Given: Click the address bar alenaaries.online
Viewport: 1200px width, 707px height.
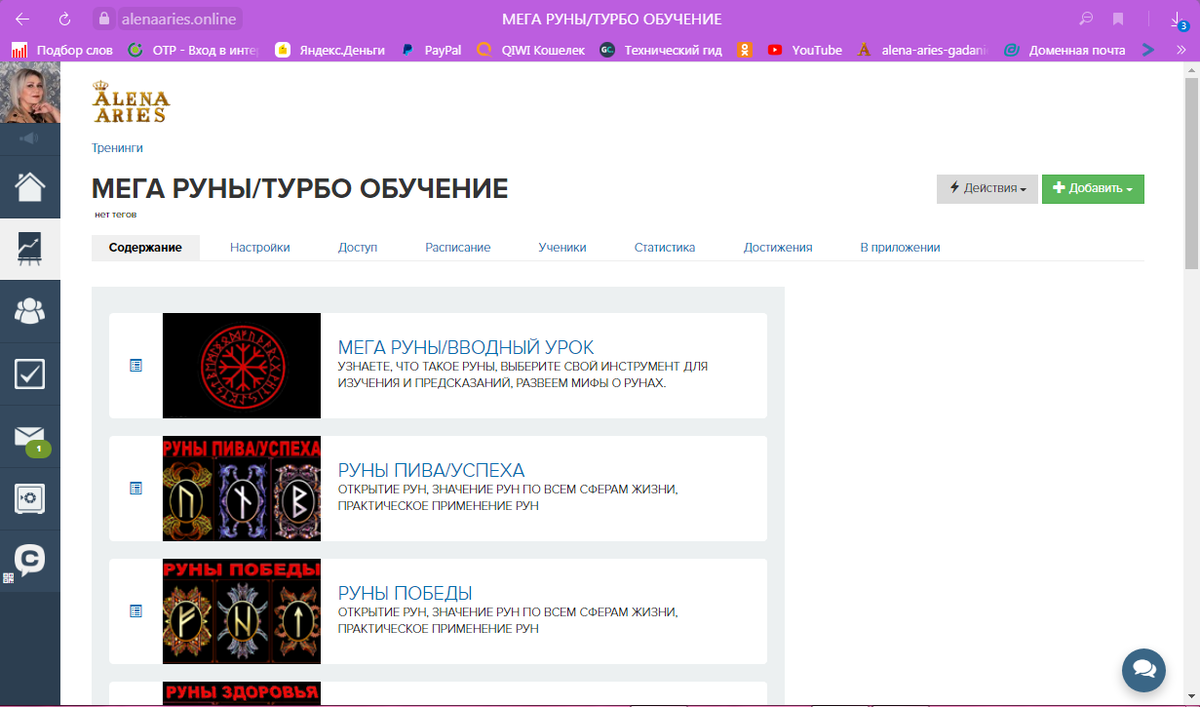Looking at the screenshot, I should coord(180,19).
